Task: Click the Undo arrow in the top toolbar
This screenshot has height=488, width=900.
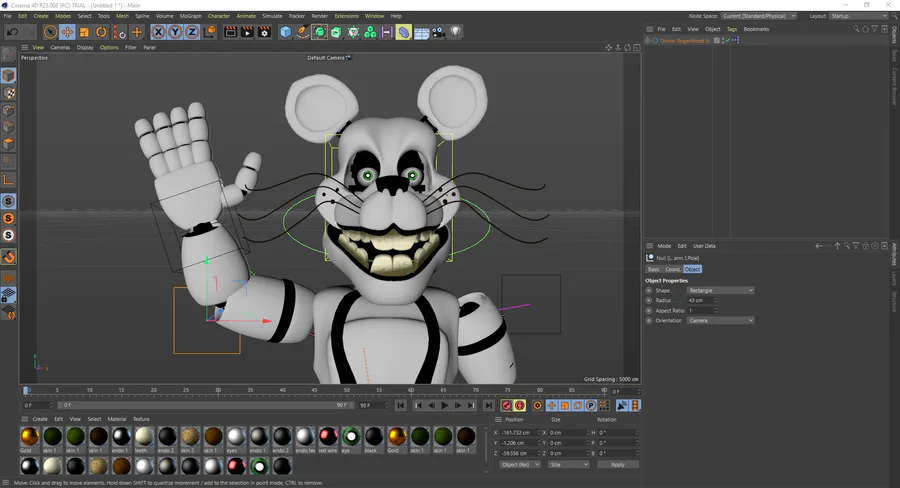Action: point(12,32)
